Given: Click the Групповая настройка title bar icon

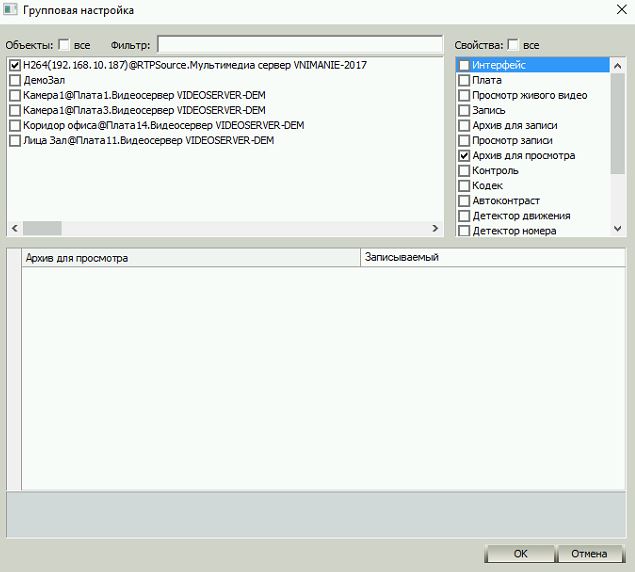Looking at the screenshot, I should [x=10, y=10].
